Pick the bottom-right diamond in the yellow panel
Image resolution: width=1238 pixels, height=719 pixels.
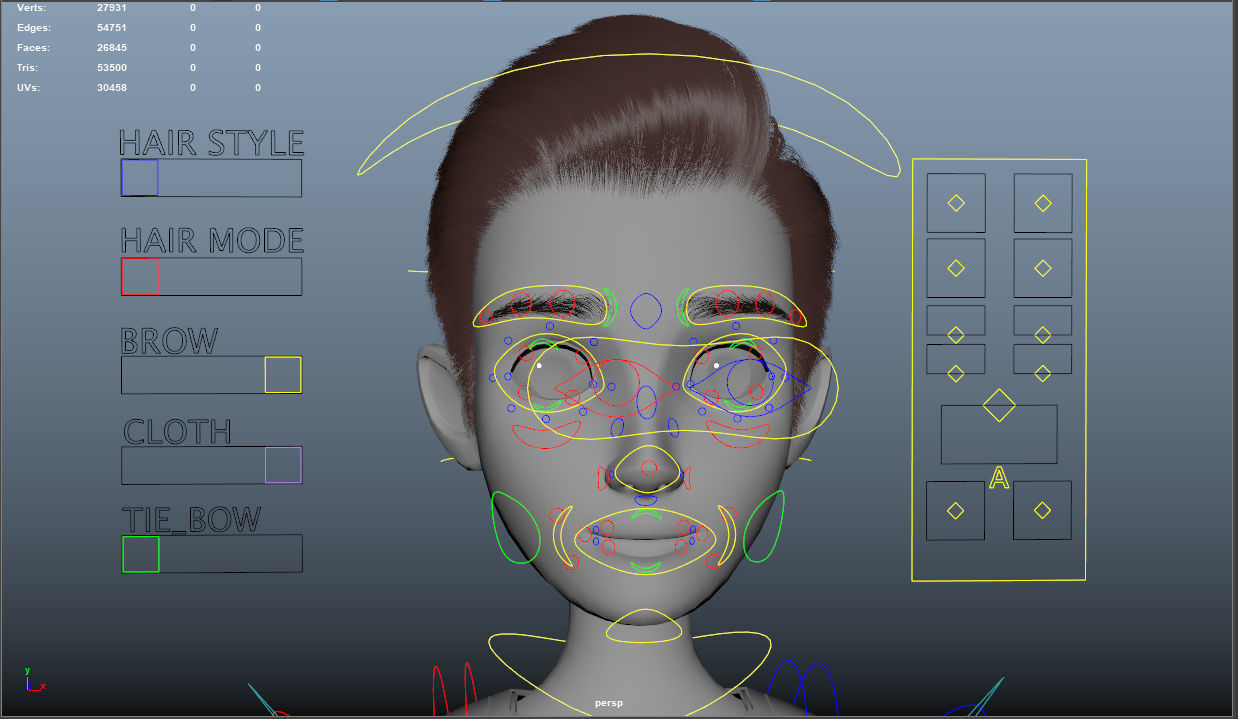coord(1043,511)
